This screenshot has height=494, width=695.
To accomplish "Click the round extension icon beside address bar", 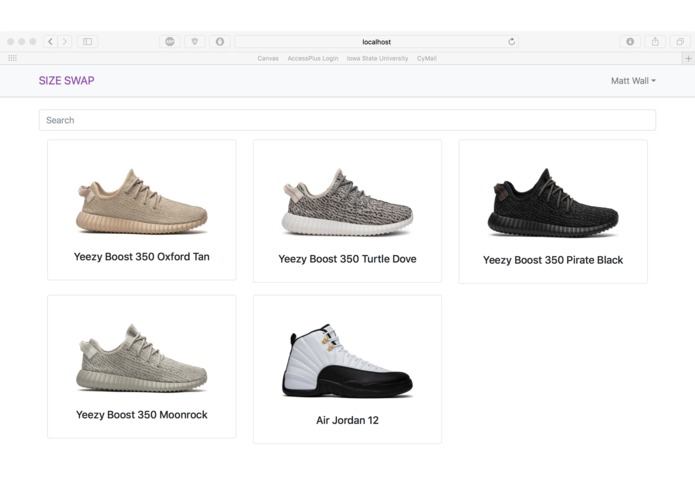I will [220, 42].
